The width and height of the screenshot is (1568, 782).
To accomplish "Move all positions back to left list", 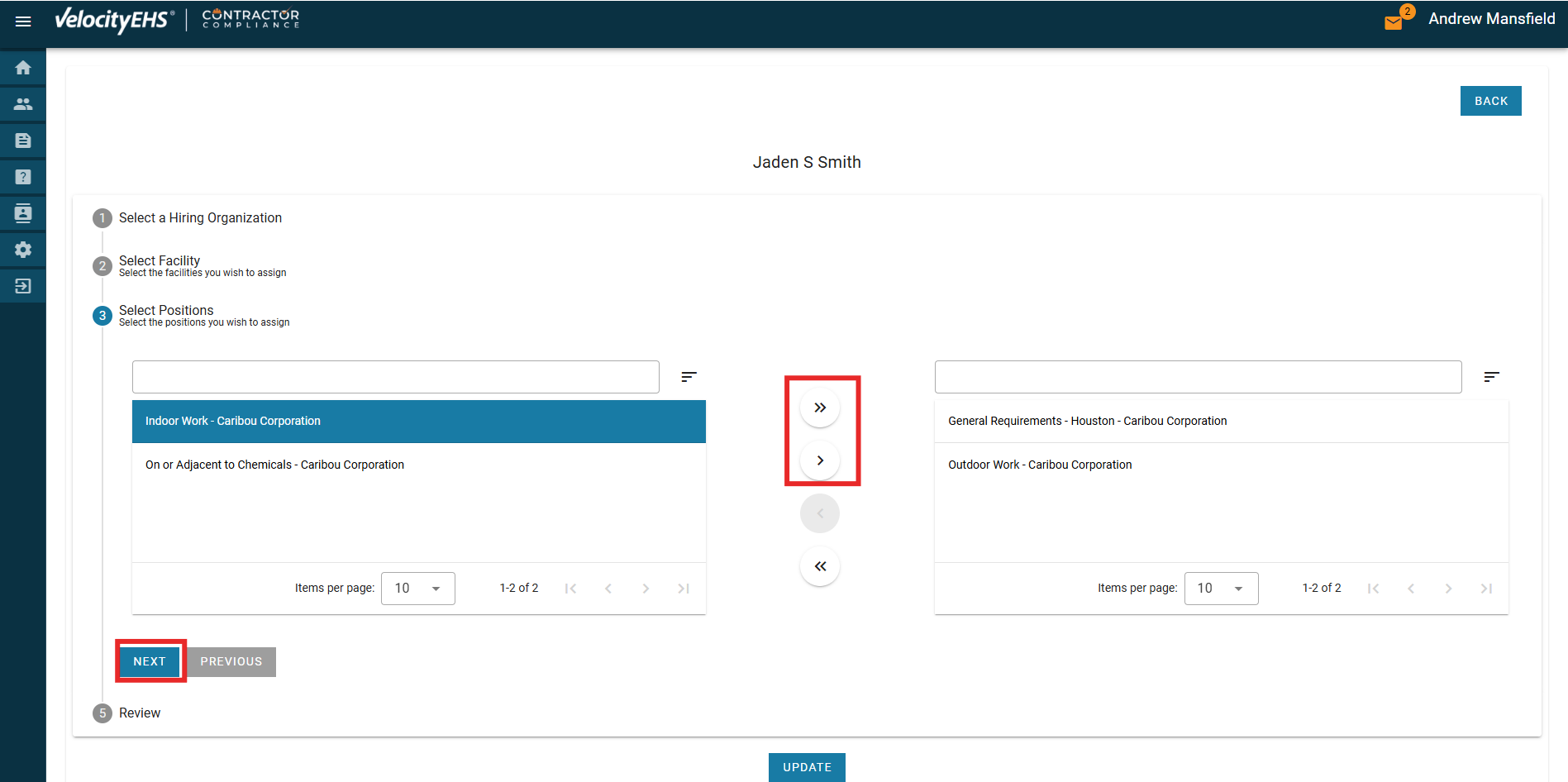I will pos(819,566).
